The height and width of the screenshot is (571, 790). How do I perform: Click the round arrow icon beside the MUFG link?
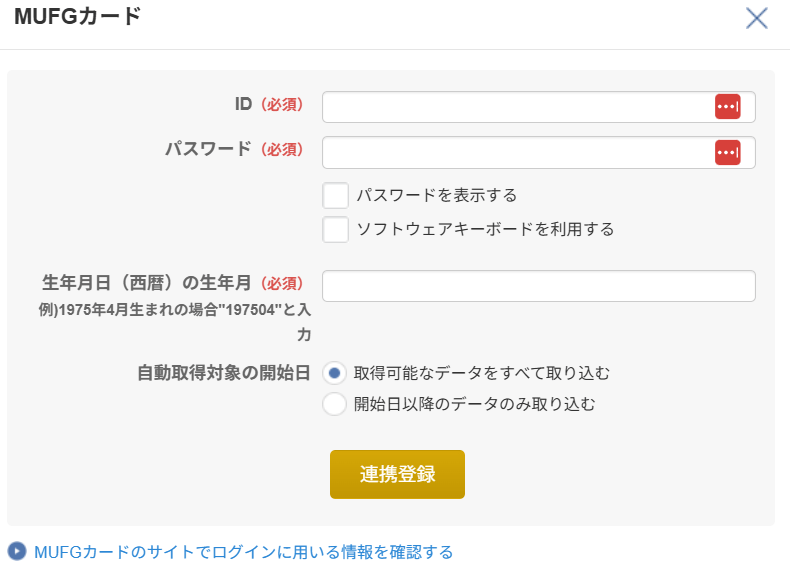point(17,551)
